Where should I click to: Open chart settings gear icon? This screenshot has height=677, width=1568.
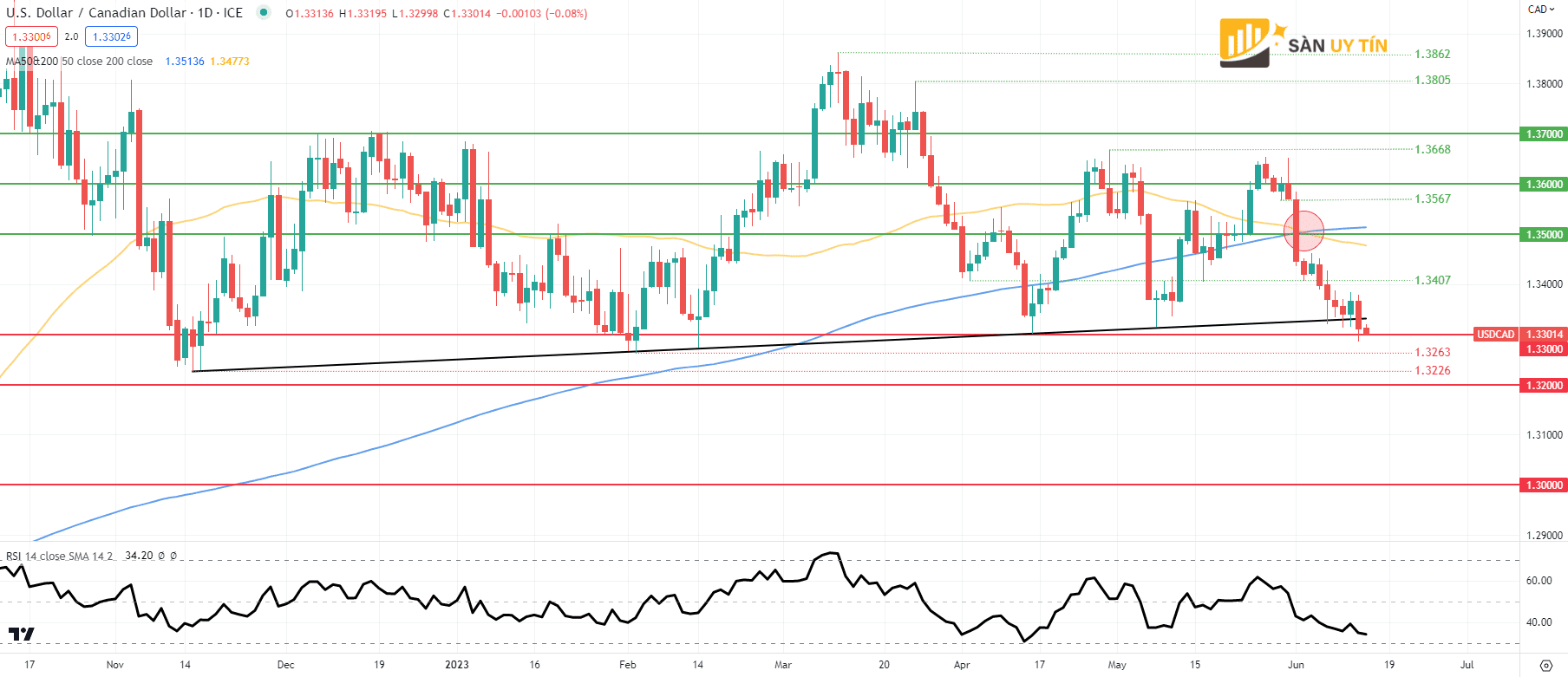point(1545,666)
